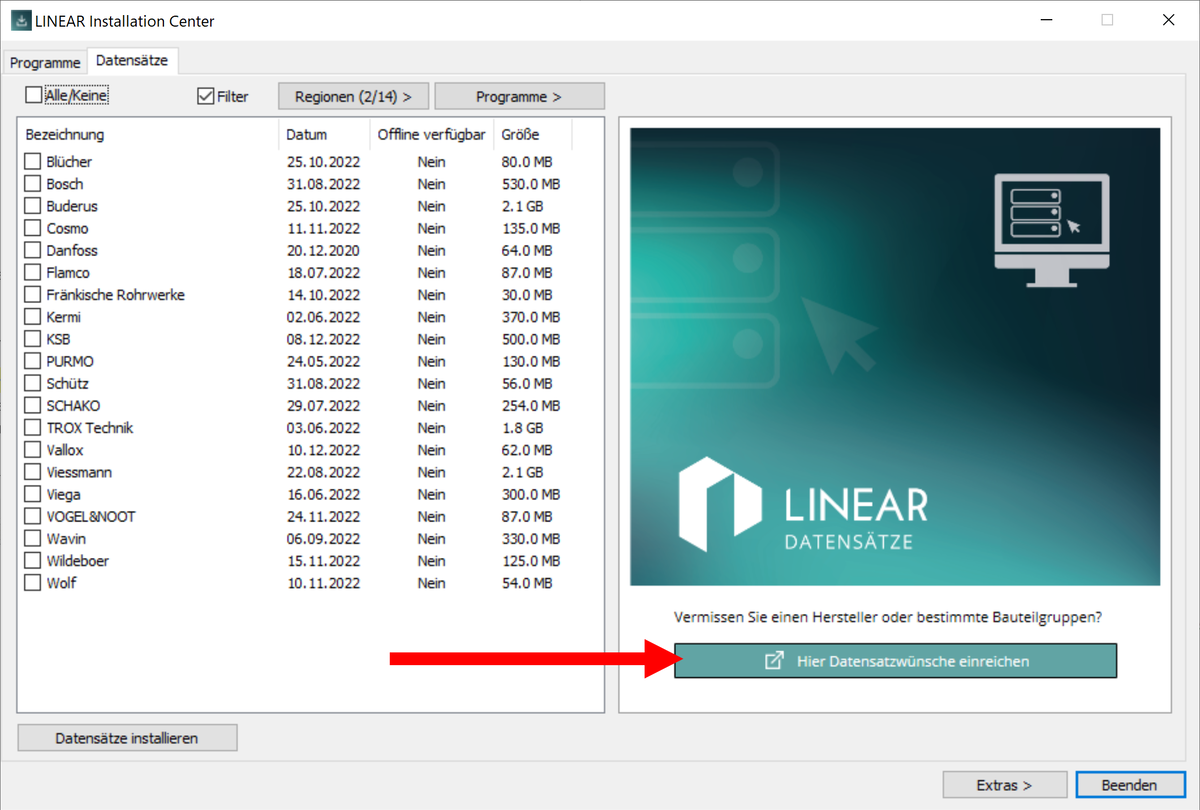1200x810 pixels.
Task: Check the PURMO dataset checkbox
Action: click(33, 361)
